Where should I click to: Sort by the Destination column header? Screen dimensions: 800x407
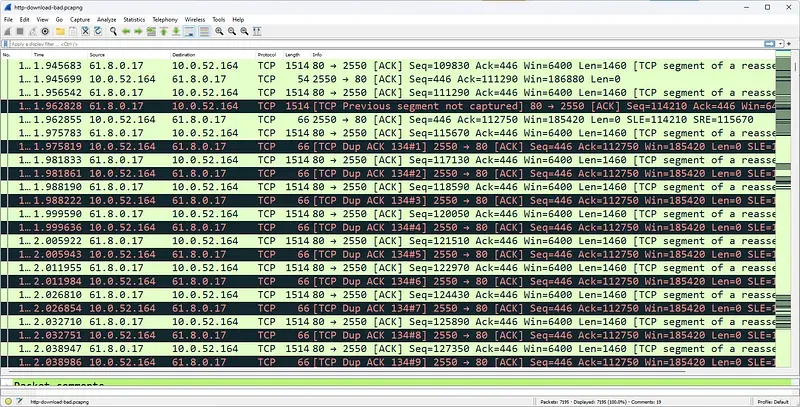[213, 55]
